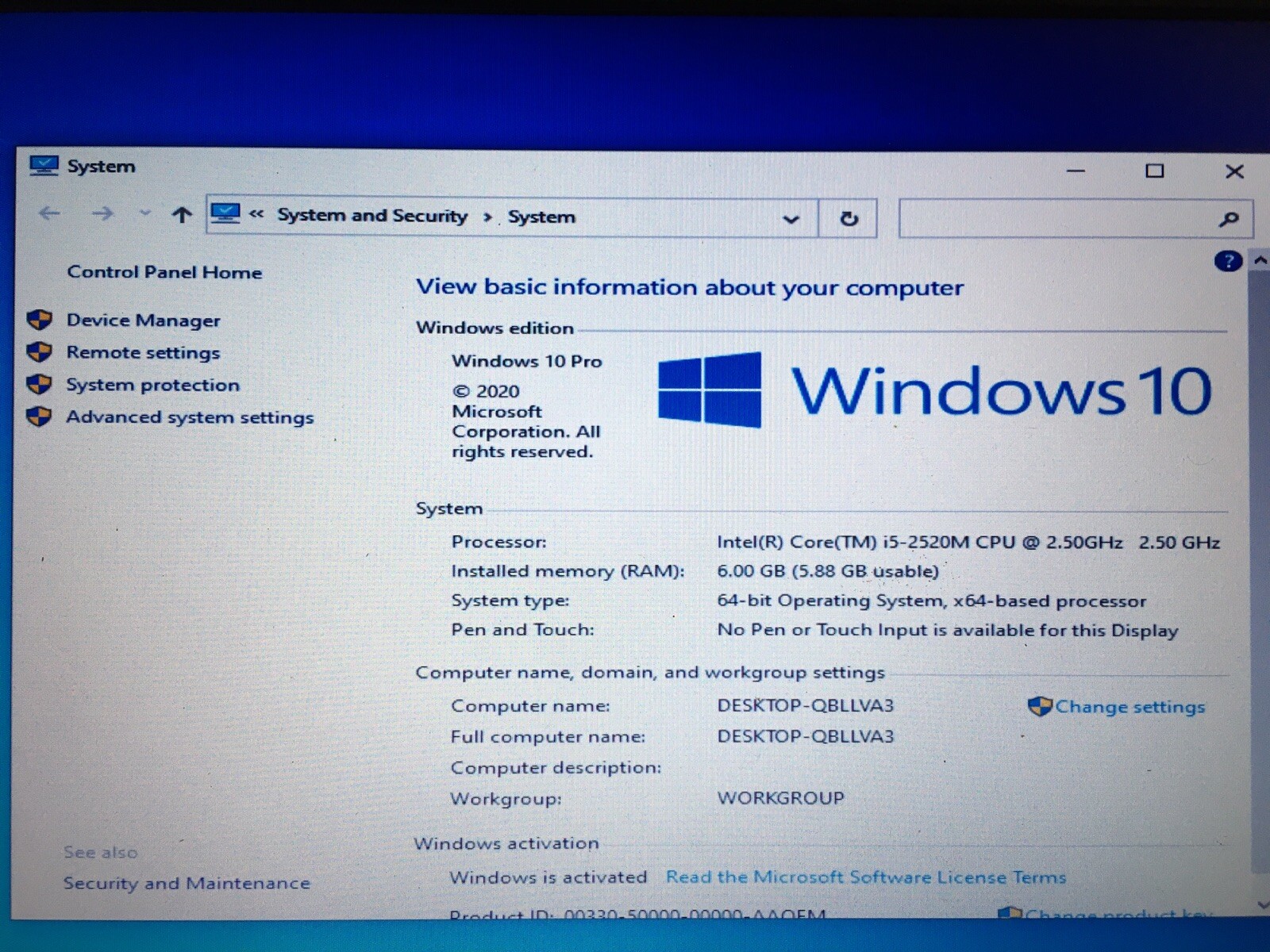Click the 64-bit Operating System text
This screenshot has width=1270, height=952.
click(x=932, y=601)
